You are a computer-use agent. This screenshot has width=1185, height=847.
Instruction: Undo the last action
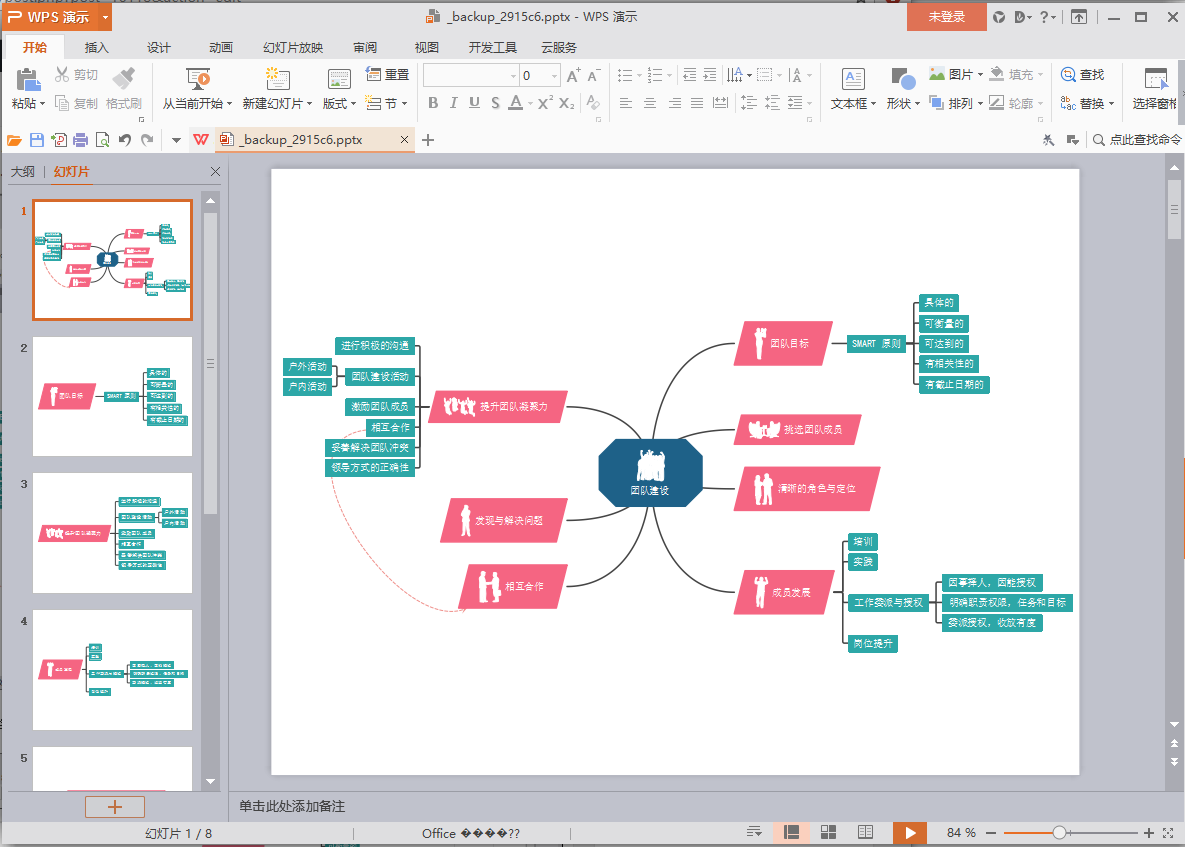125,140
